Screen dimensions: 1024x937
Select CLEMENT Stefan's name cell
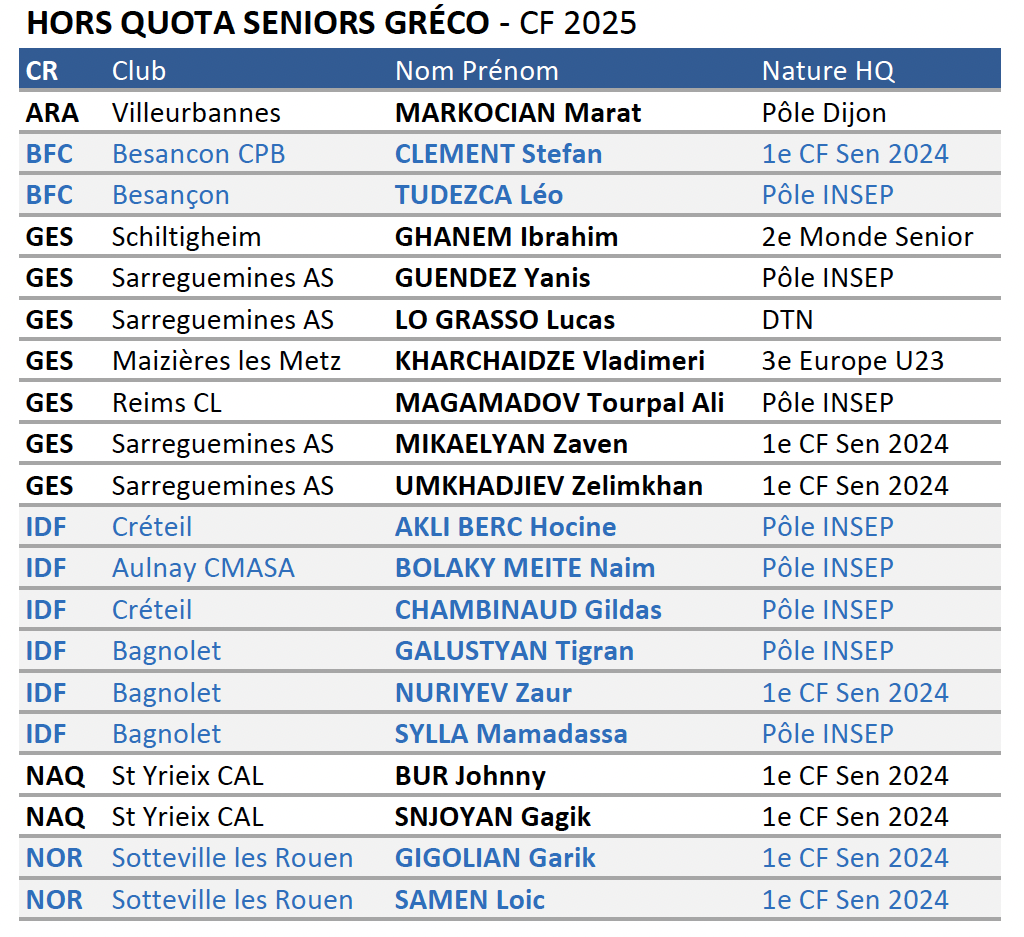coord(498,154)
